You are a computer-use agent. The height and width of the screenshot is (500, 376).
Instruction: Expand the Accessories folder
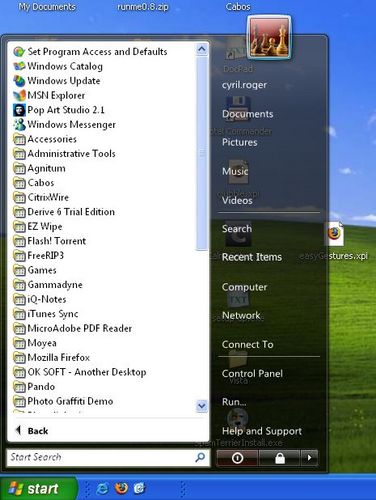click(x=45, y=139)
